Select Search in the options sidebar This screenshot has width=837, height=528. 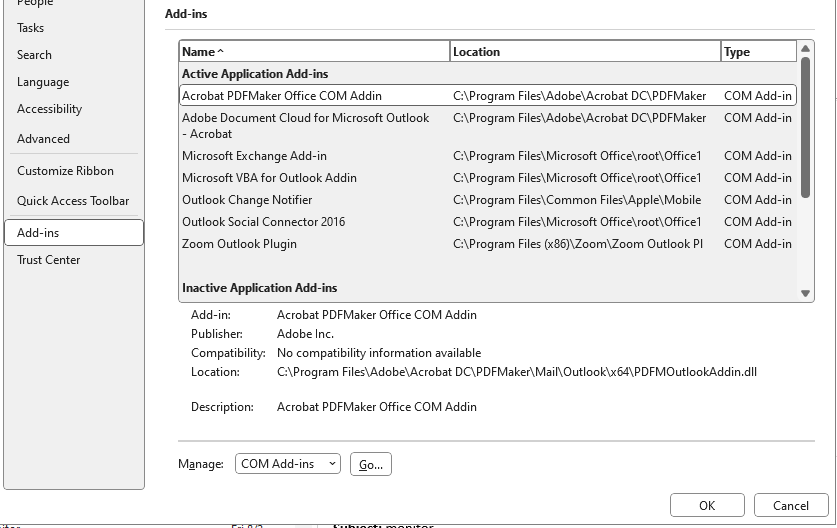pos(34,55)
